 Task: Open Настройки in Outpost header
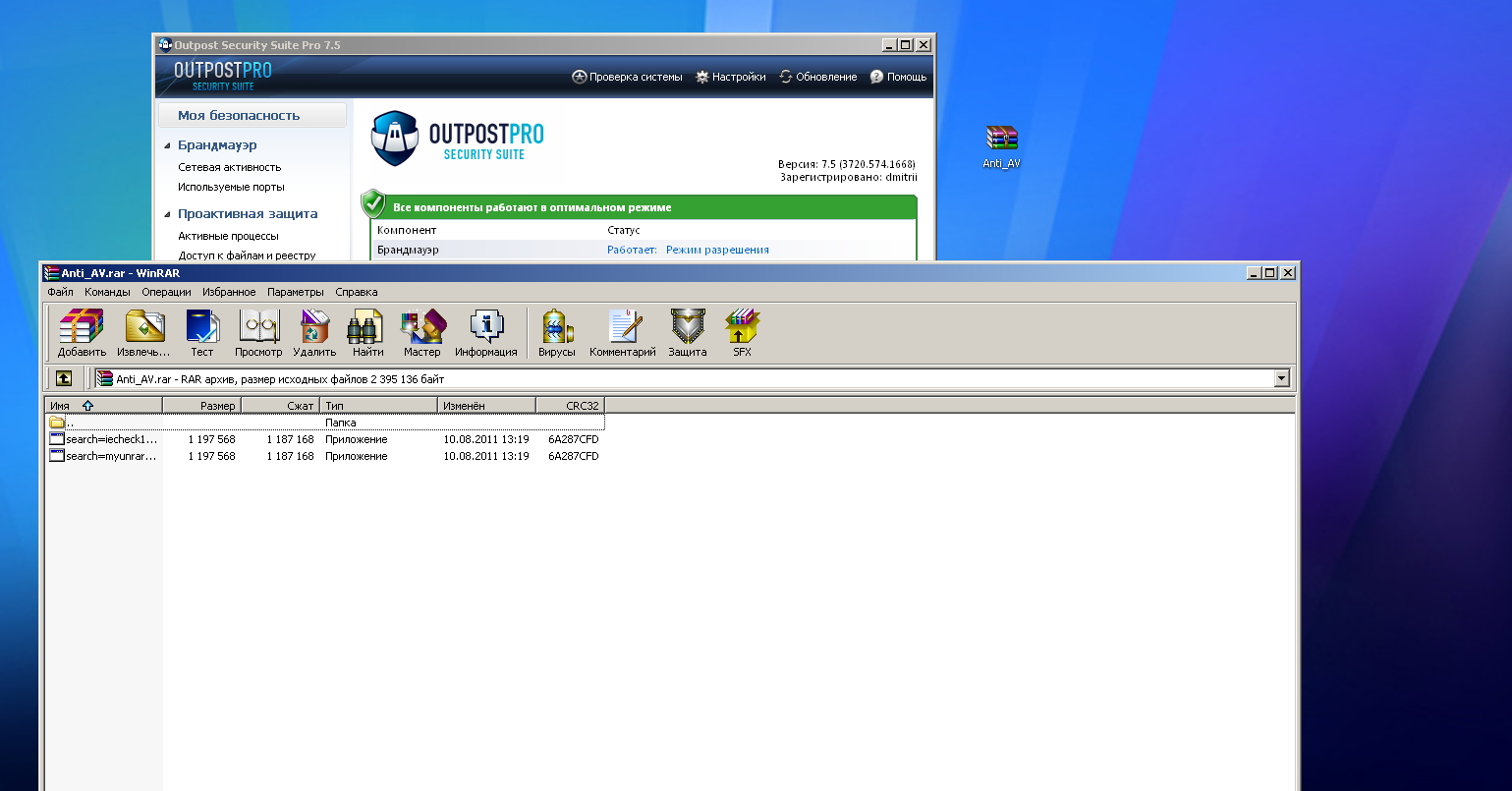click(730, 77)
